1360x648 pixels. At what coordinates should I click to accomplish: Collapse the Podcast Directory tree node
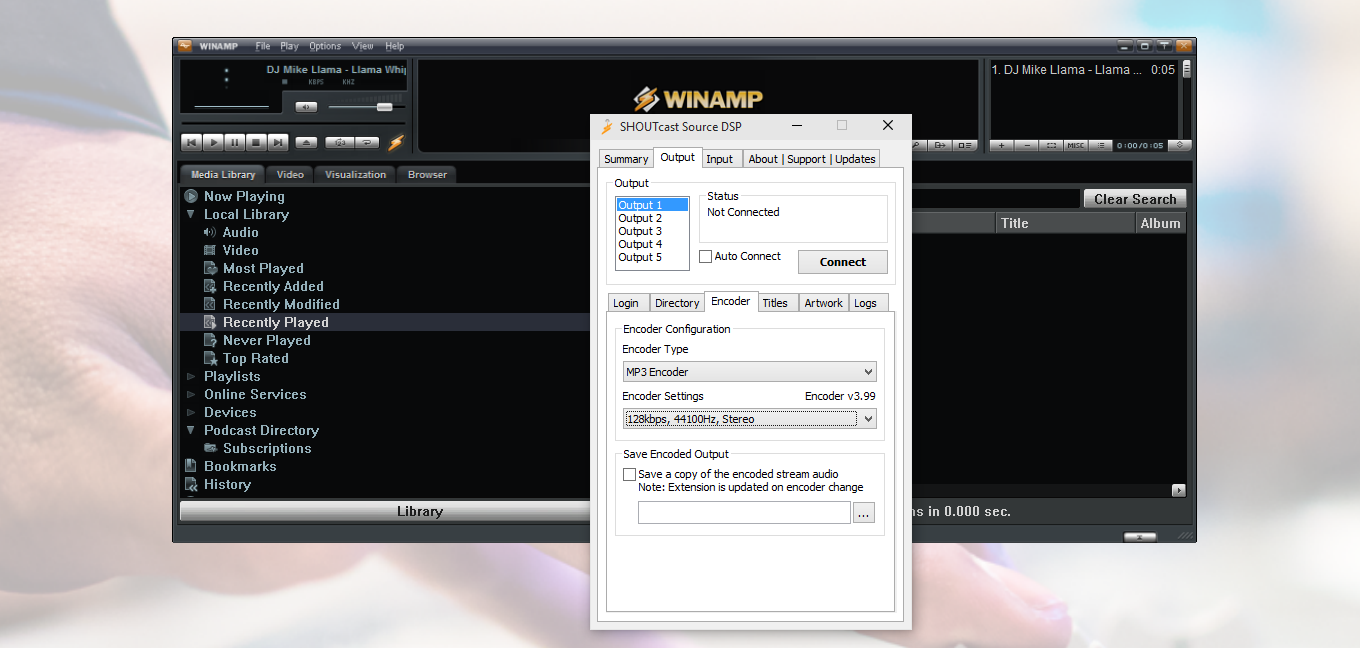point(190,430)
